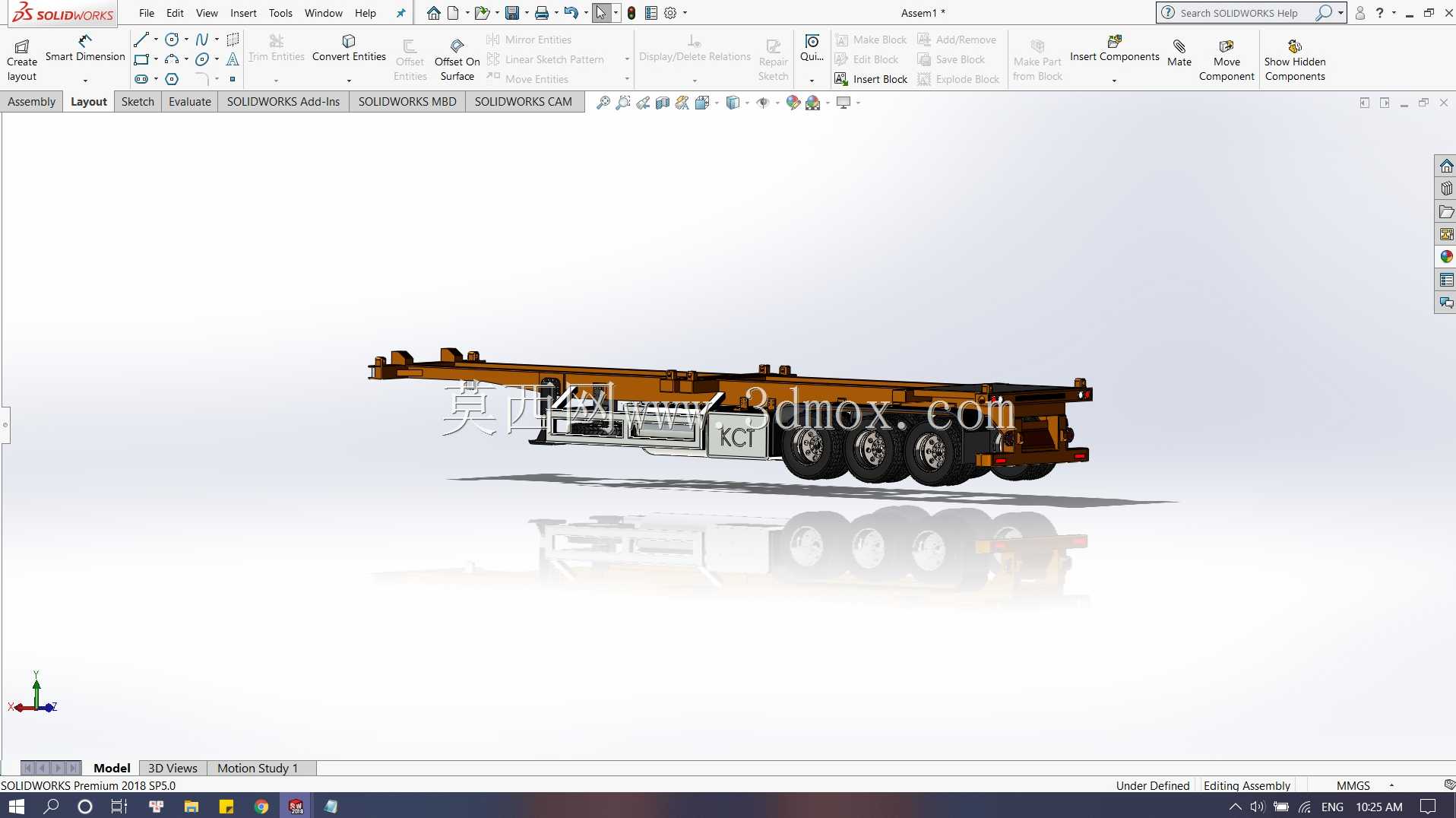Click the Section View icon
The image size is (1456, 818).
pos(663,103)
